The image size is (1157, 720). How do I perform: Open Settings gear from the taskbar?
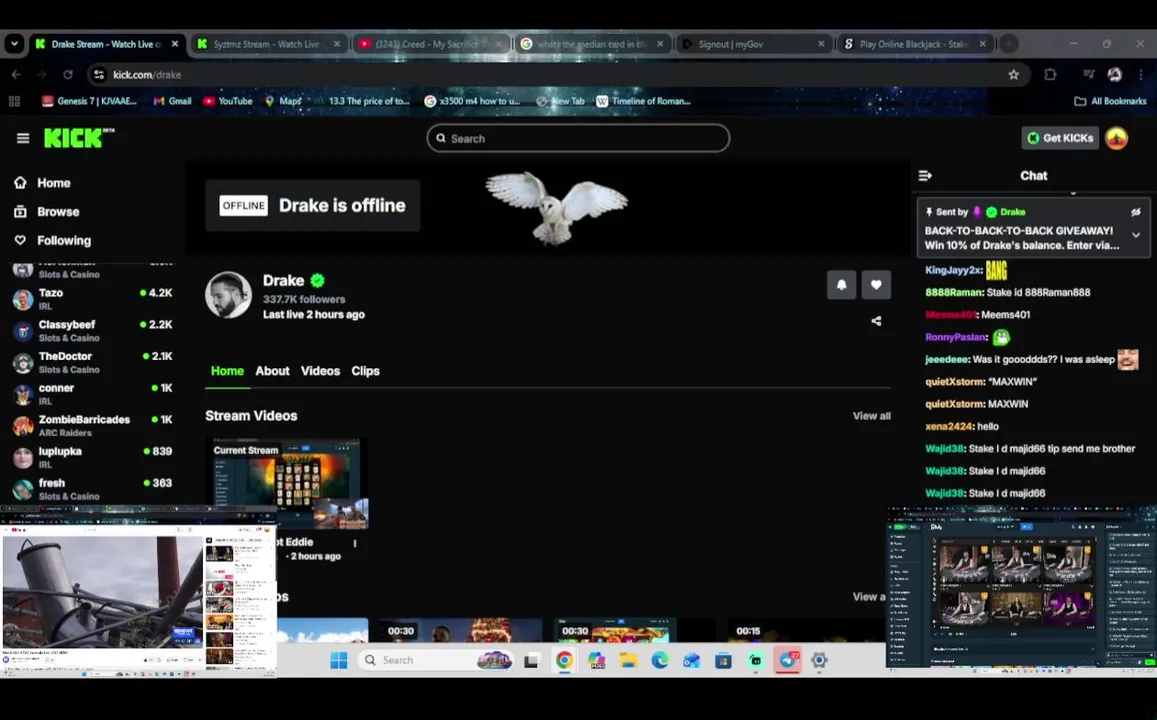pos(819,660)
